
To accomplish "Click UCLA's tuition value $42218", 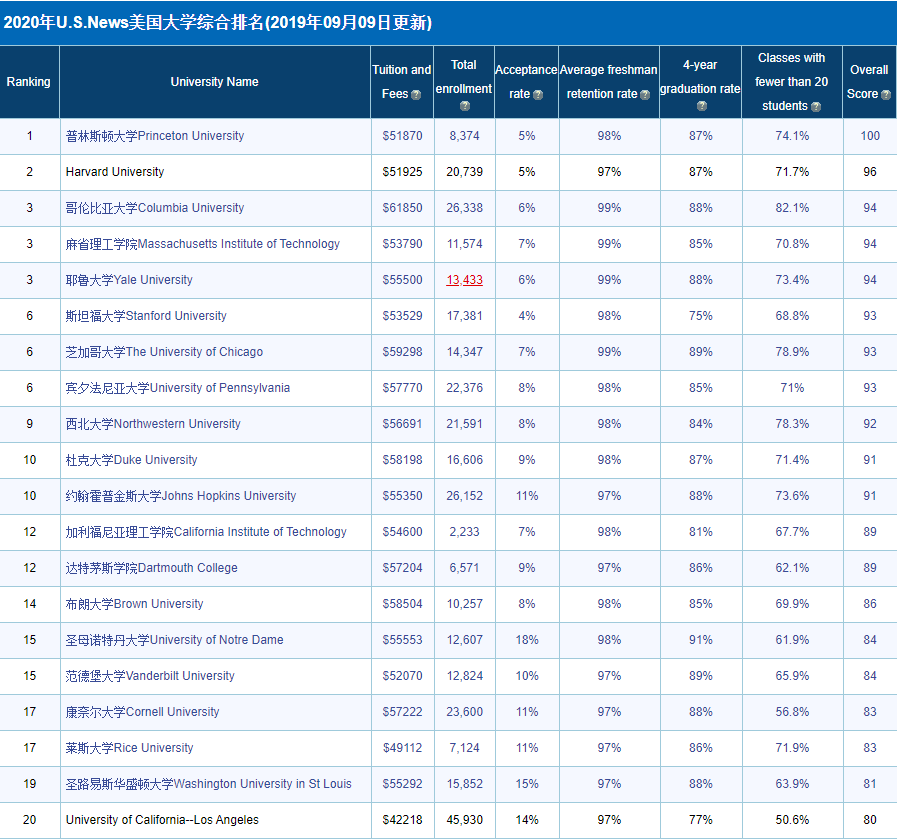I will pyautogui.click(x=403, y=820).
